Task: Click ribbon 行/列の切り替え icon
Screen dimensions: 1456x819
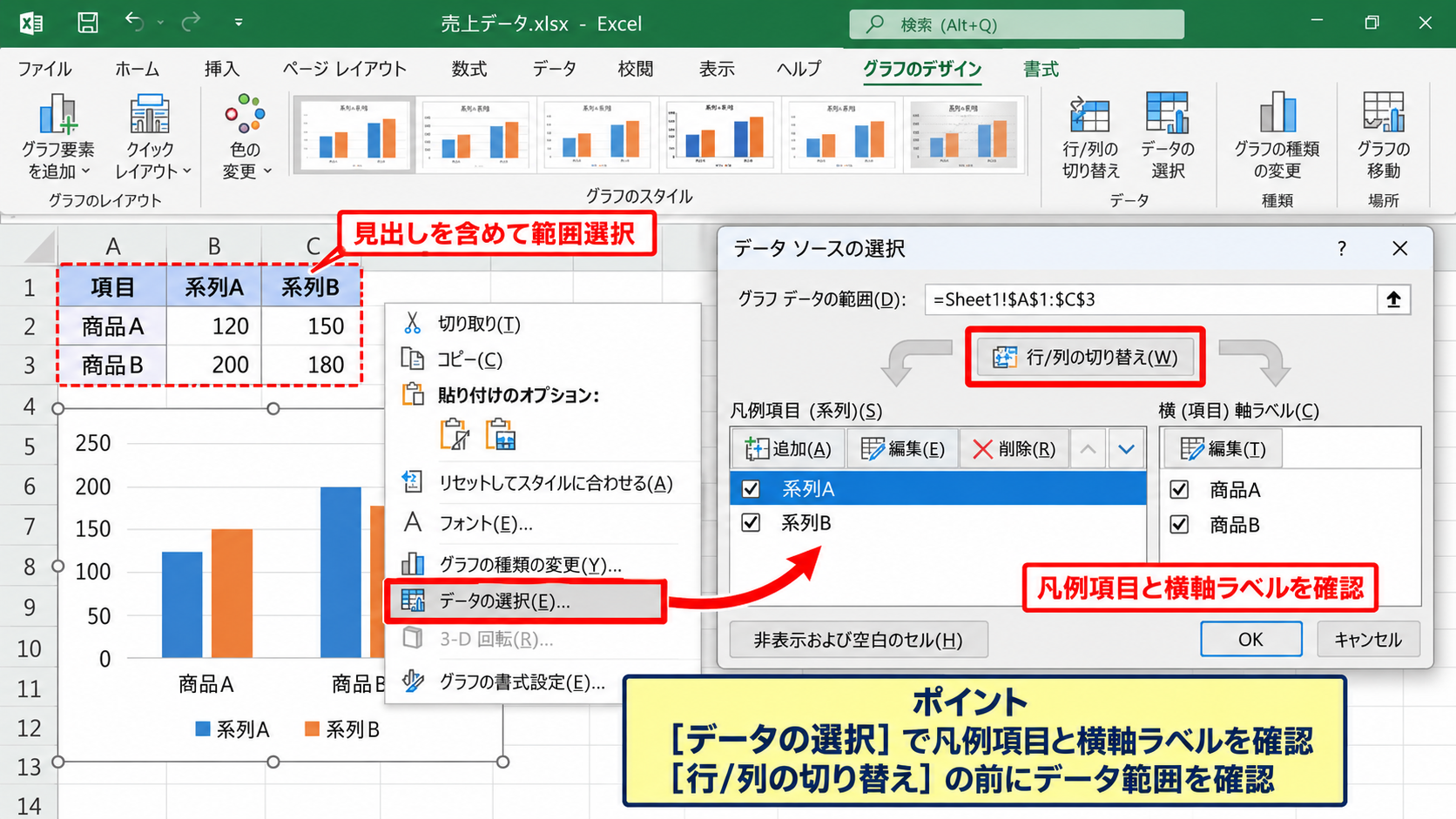Action: [1090, 137]
